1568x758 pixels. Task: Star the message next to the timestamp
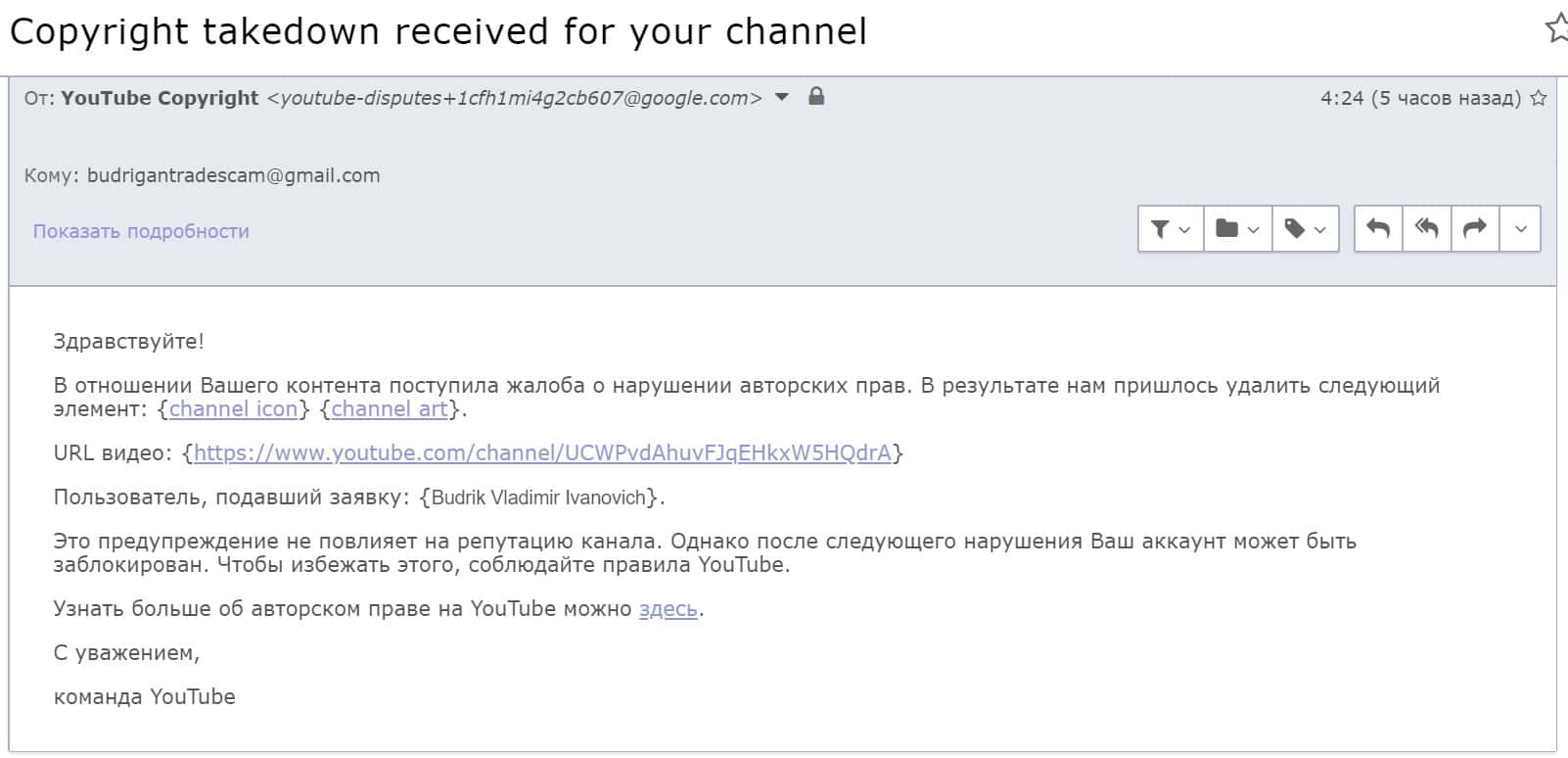[x=1539, y=98]
